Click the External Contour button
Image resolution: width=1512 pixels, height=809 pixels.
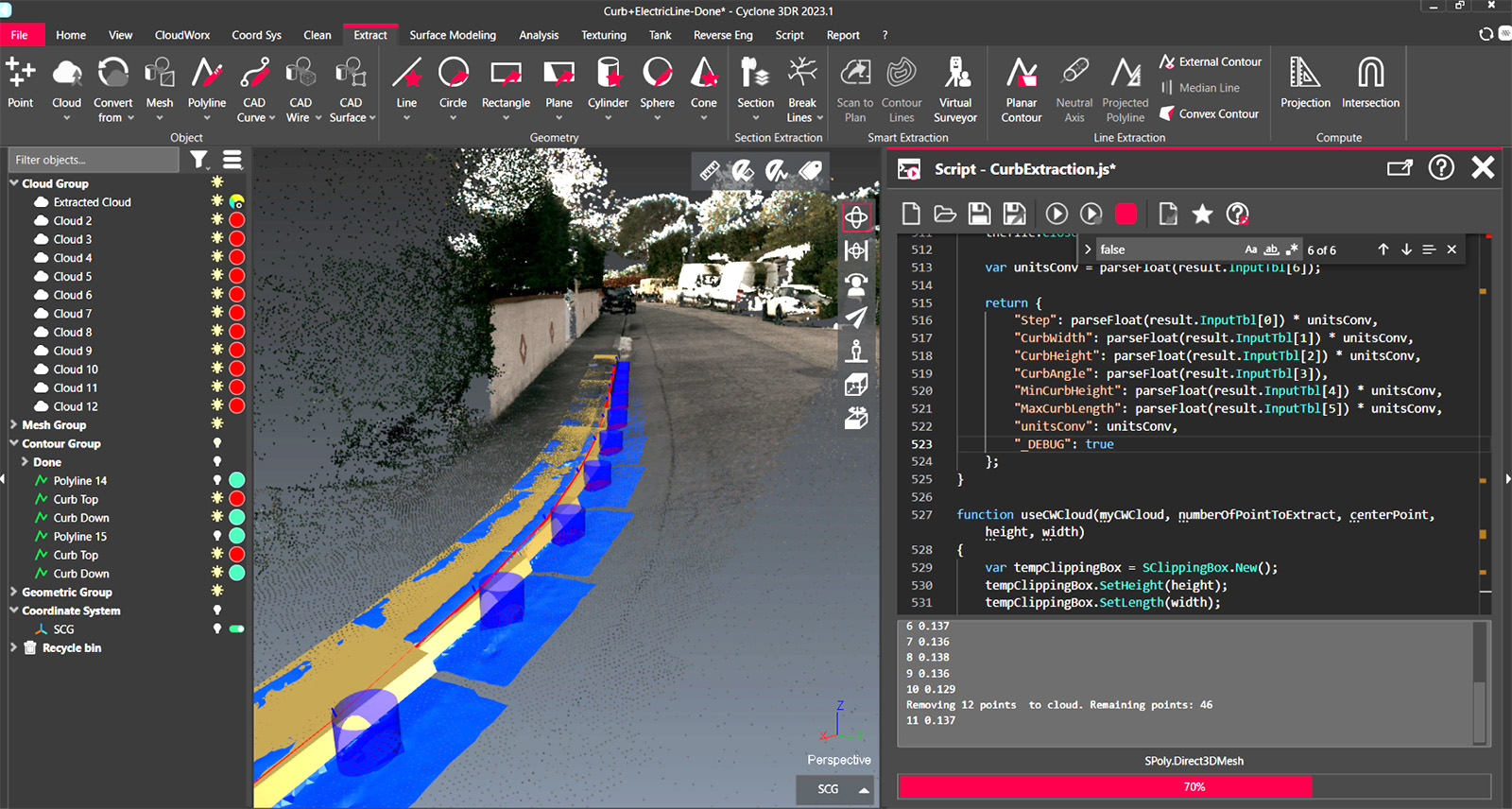coord(1211,61)
